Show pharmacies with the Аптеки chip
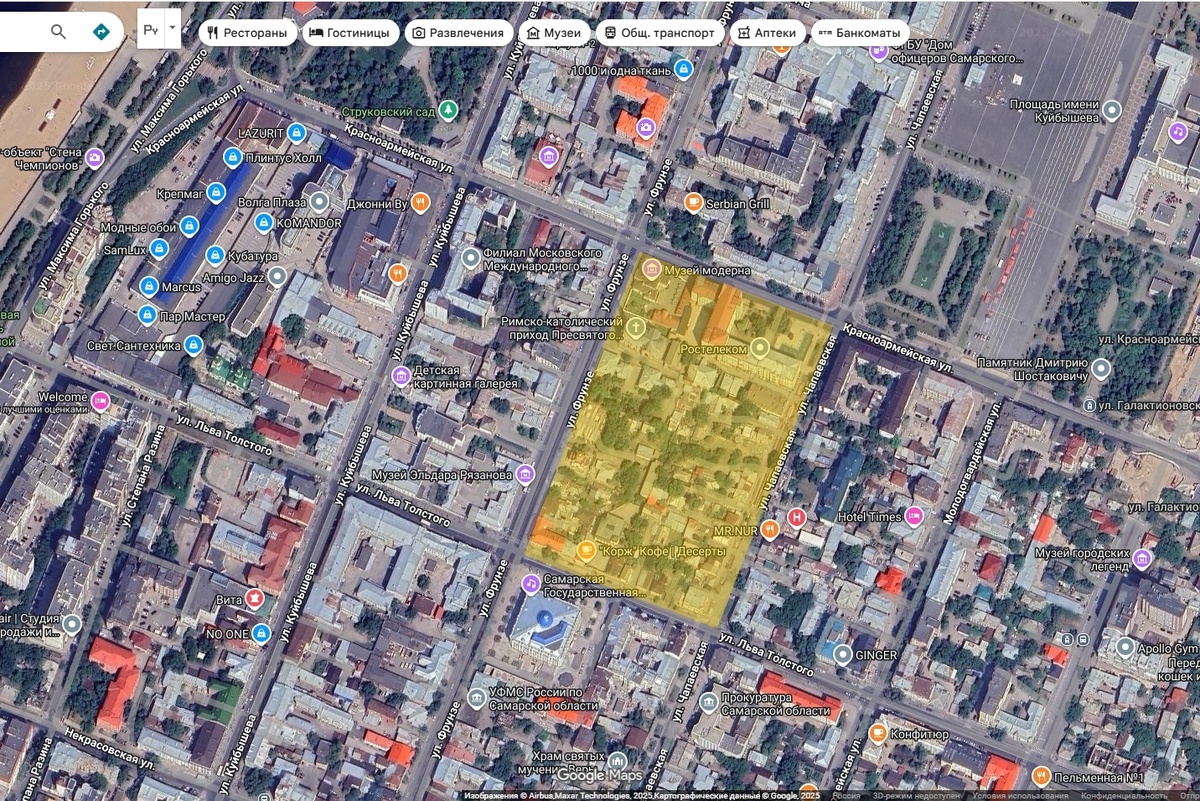 tap(767, 32)
